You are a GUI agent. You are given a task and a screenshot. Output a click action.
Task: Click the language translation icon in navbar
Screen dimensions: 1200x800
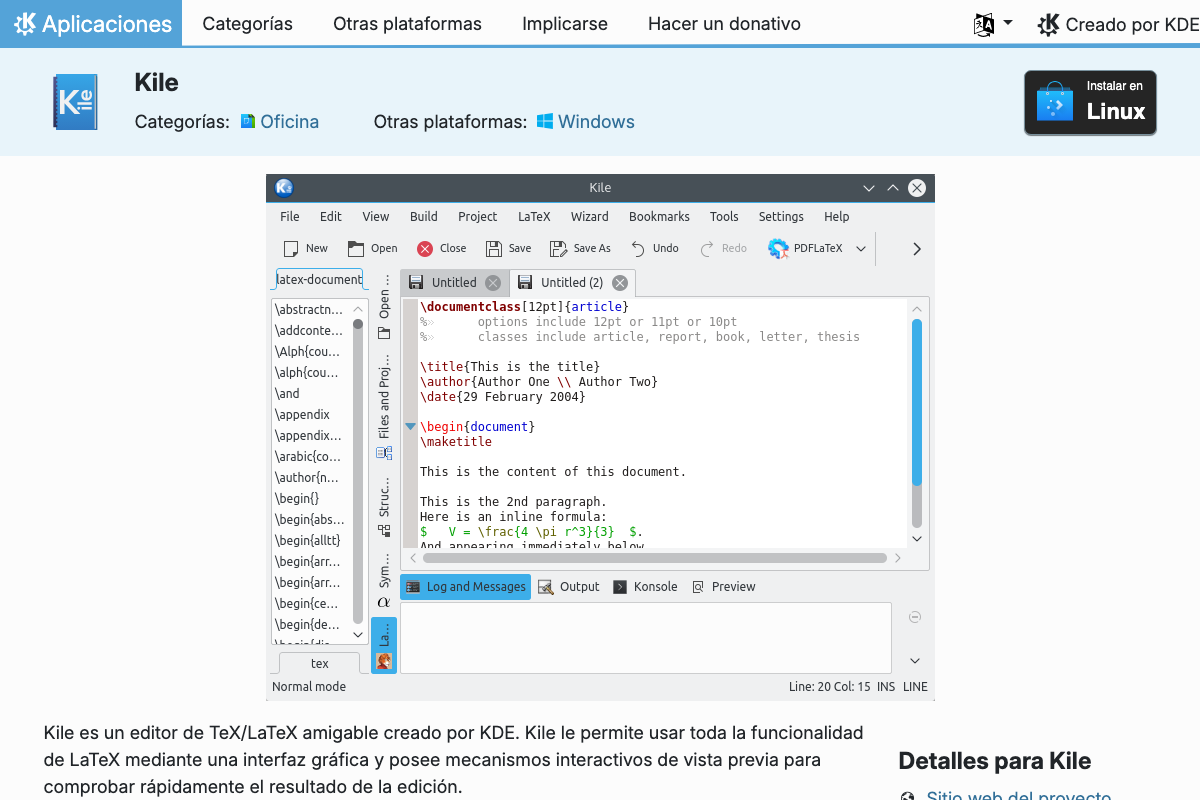click(x=984, y=24)
